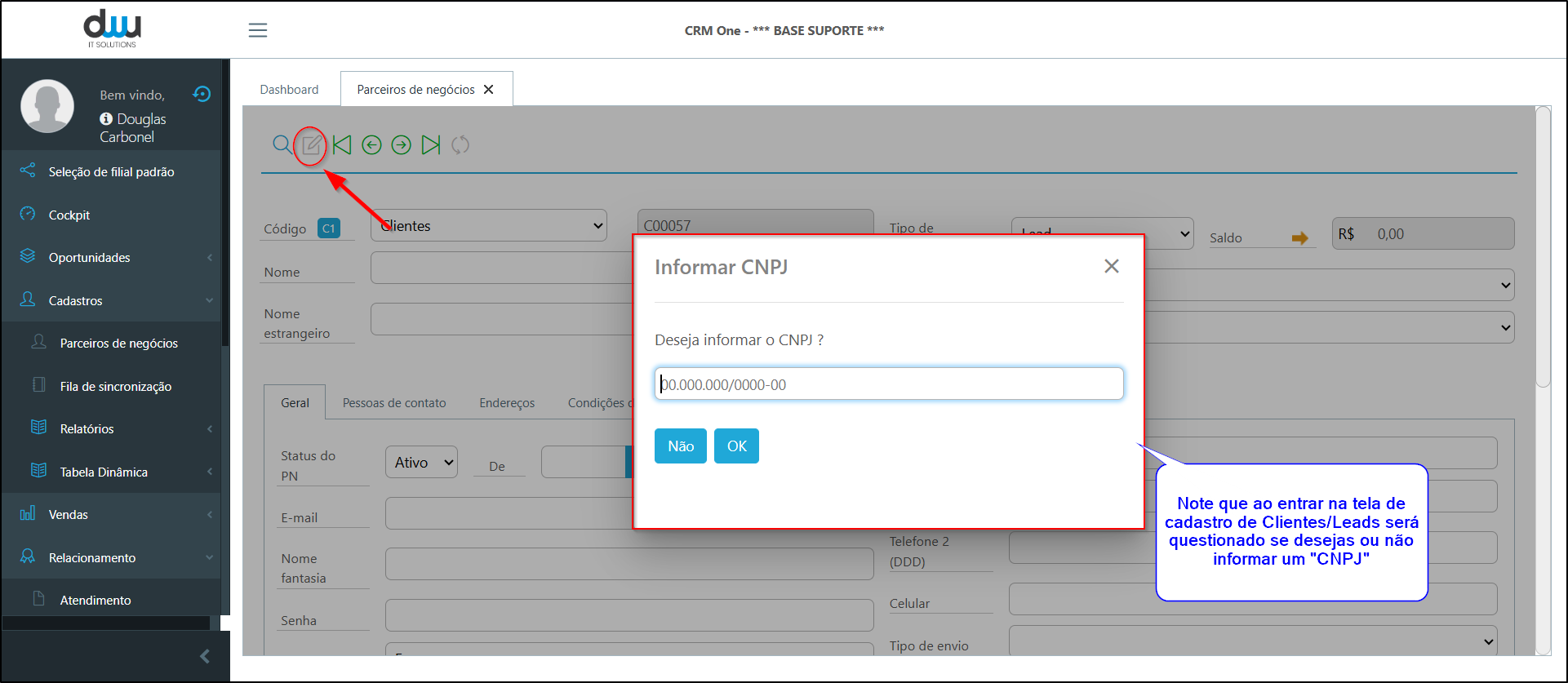Viewport: 1568px width, 683px height.
Task: Open Fila de sincronização
Action: click(x=112, y=386)
